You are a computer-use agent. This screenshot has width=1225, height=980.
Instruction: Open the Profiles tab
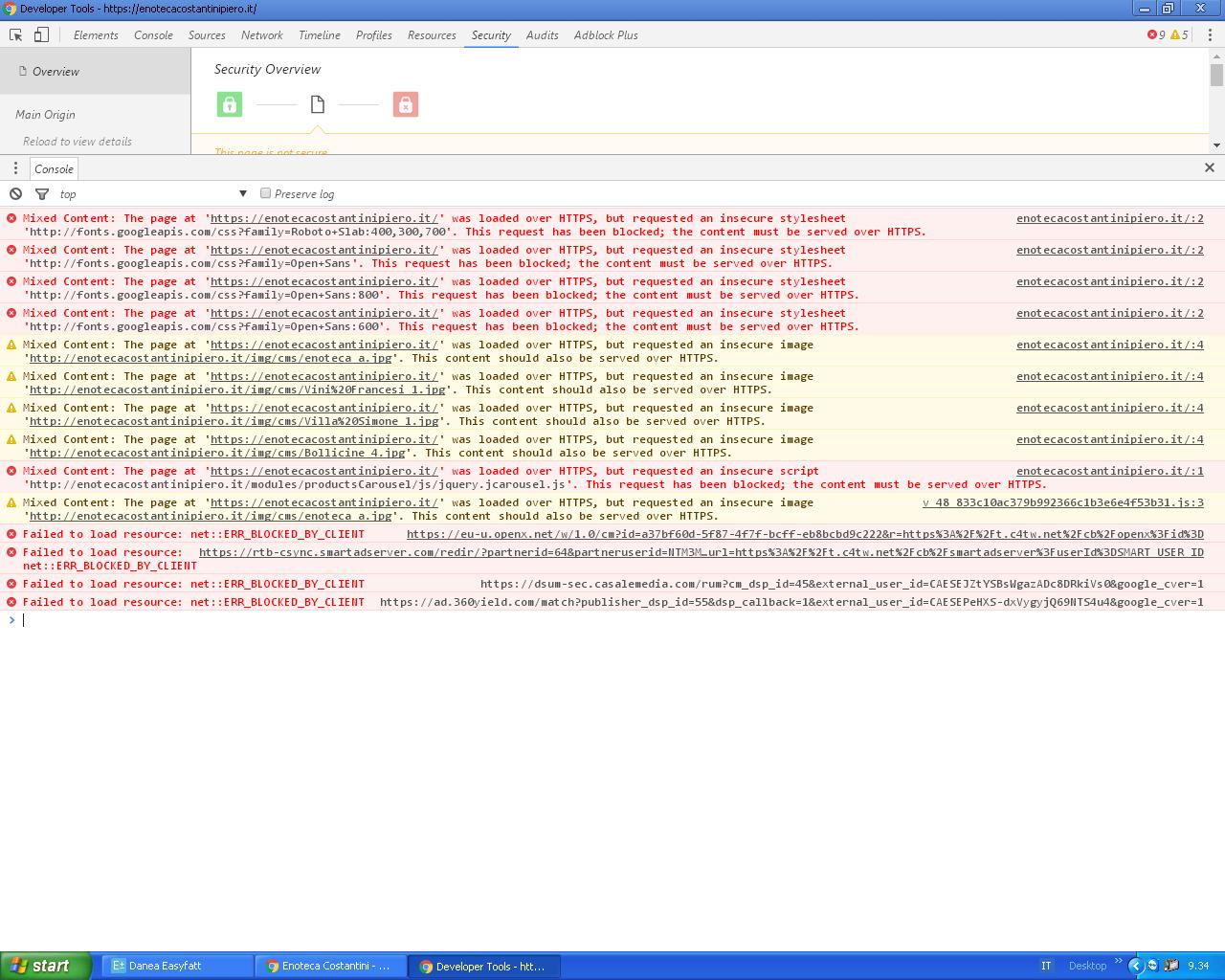[374, 35]
